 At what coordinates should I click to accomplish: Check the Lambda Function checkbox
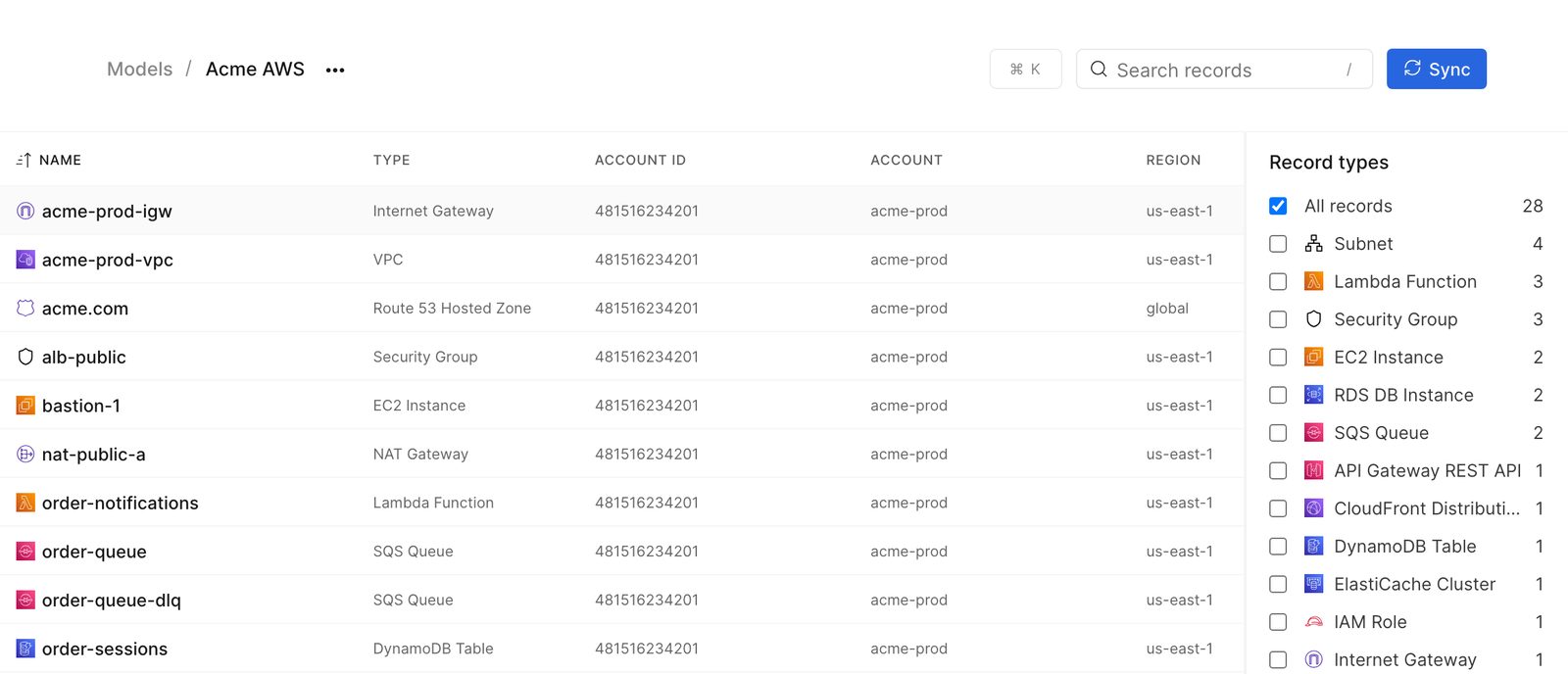point(1278,281)
